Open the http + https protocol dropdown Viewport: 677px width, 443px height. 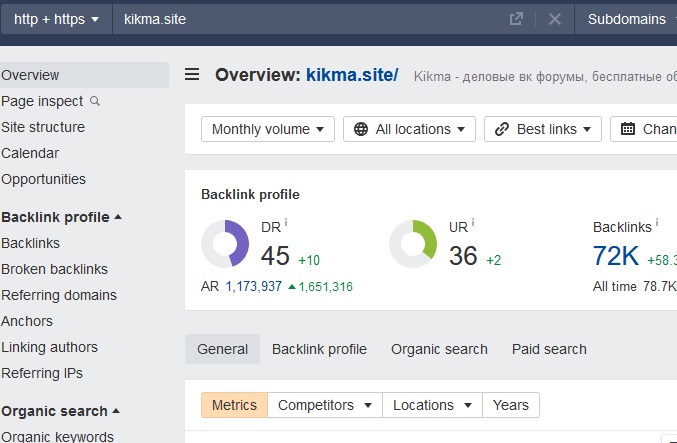tap(57, 19)
